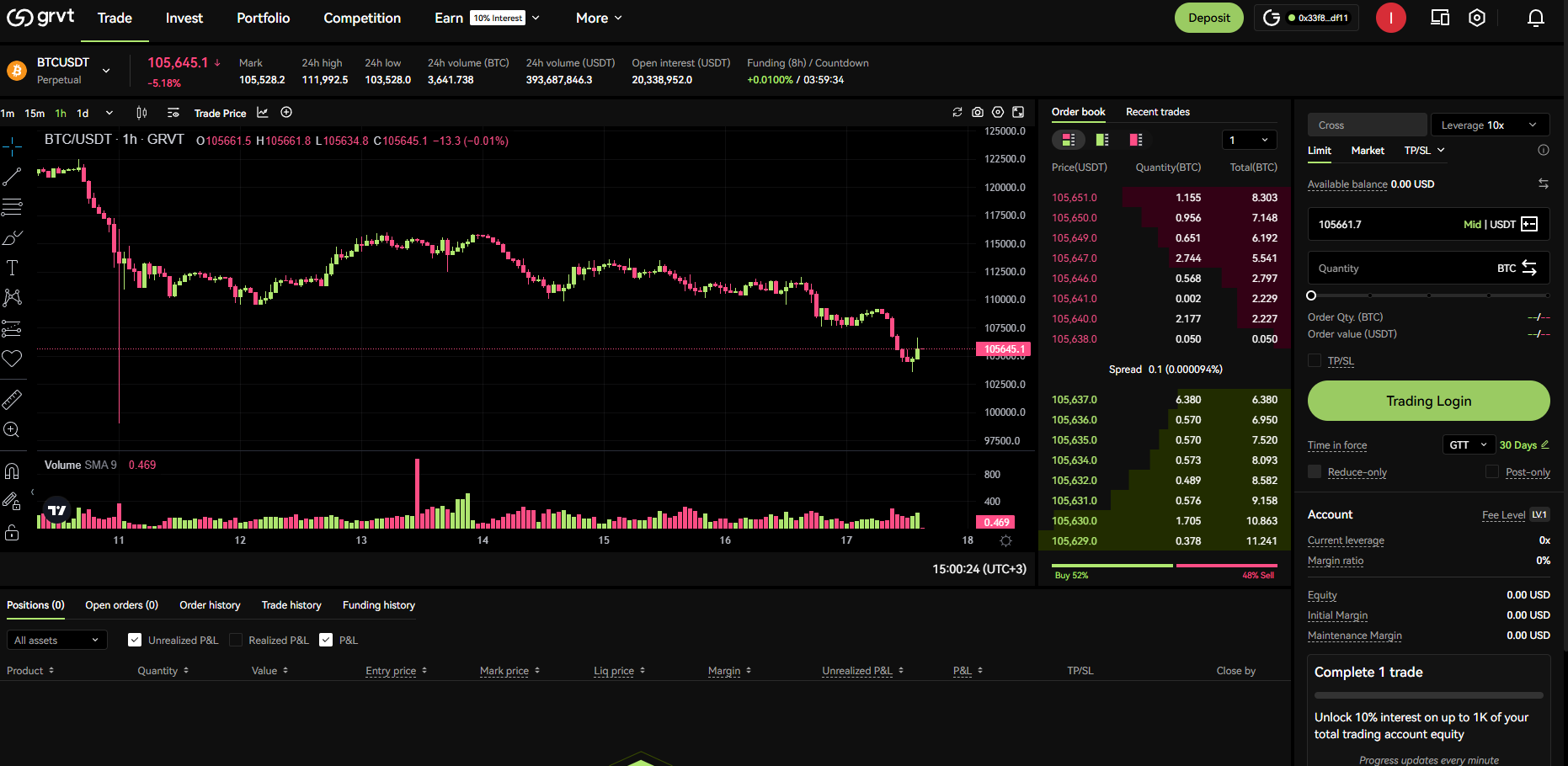Toggle the Reduce-only checkbox
The height and width of the screenshot is (766, 1568).
tap(1315, 472)
